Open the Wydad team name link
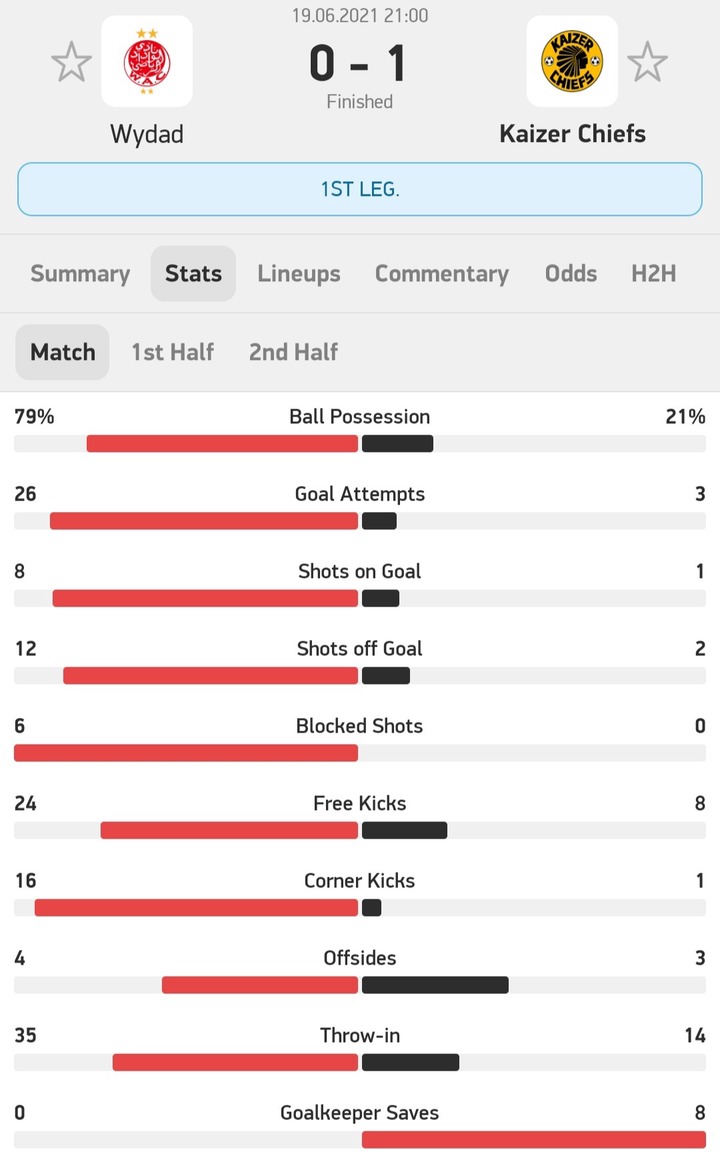720x1158 pixels. tap(147, 134)
